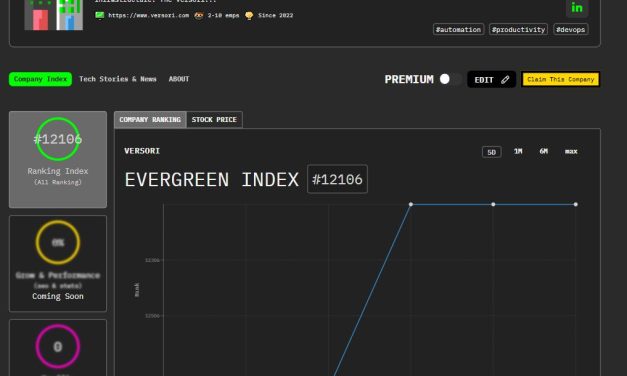Click the Claim This Company button
This screenshot has height=376, width=627.
561,79
